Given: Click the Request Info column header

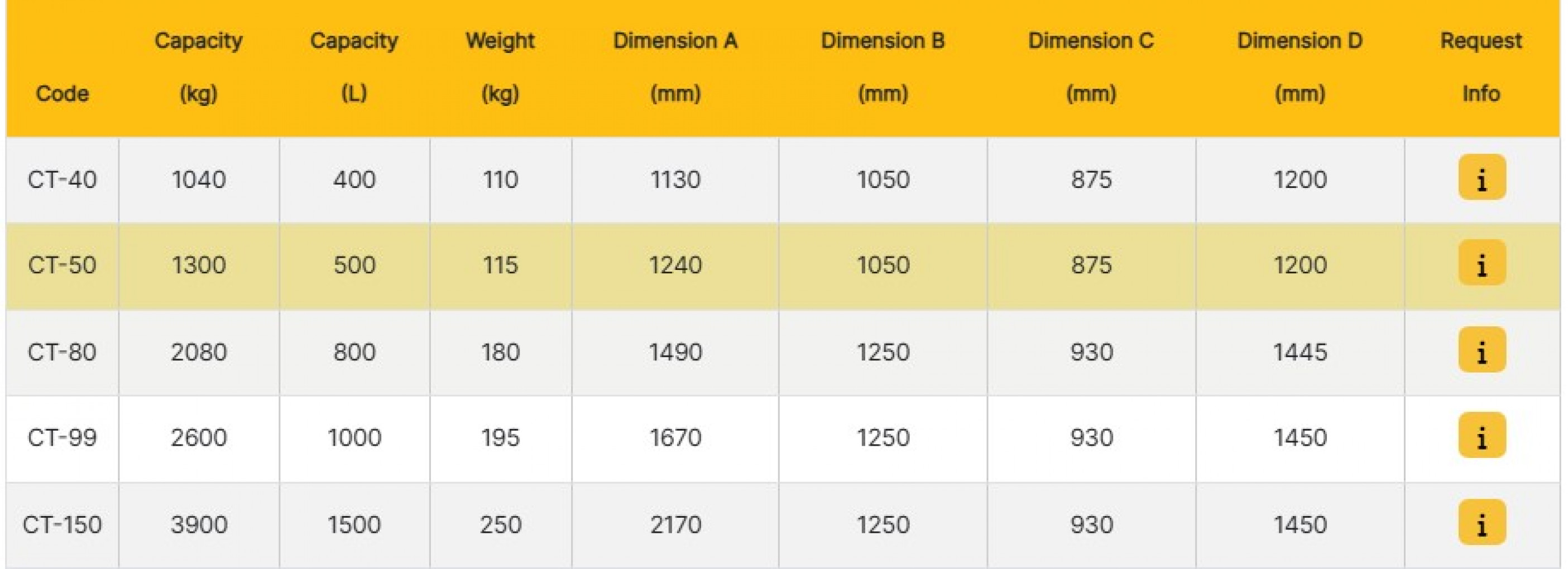Looking at the screenshot, I should pos(1481,67).
